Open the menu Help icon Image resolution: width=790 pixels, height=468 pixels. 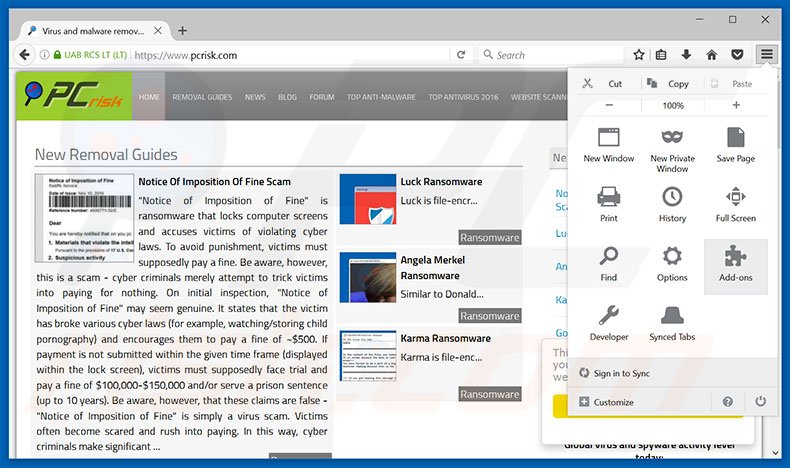click(x=728, y=402)
